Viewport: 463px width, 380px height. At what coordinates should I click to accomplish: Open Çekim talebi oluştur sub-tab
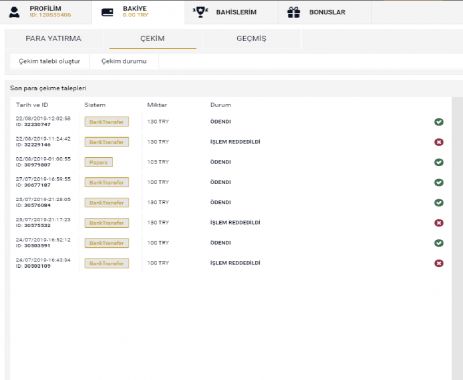tap(49, 61)
